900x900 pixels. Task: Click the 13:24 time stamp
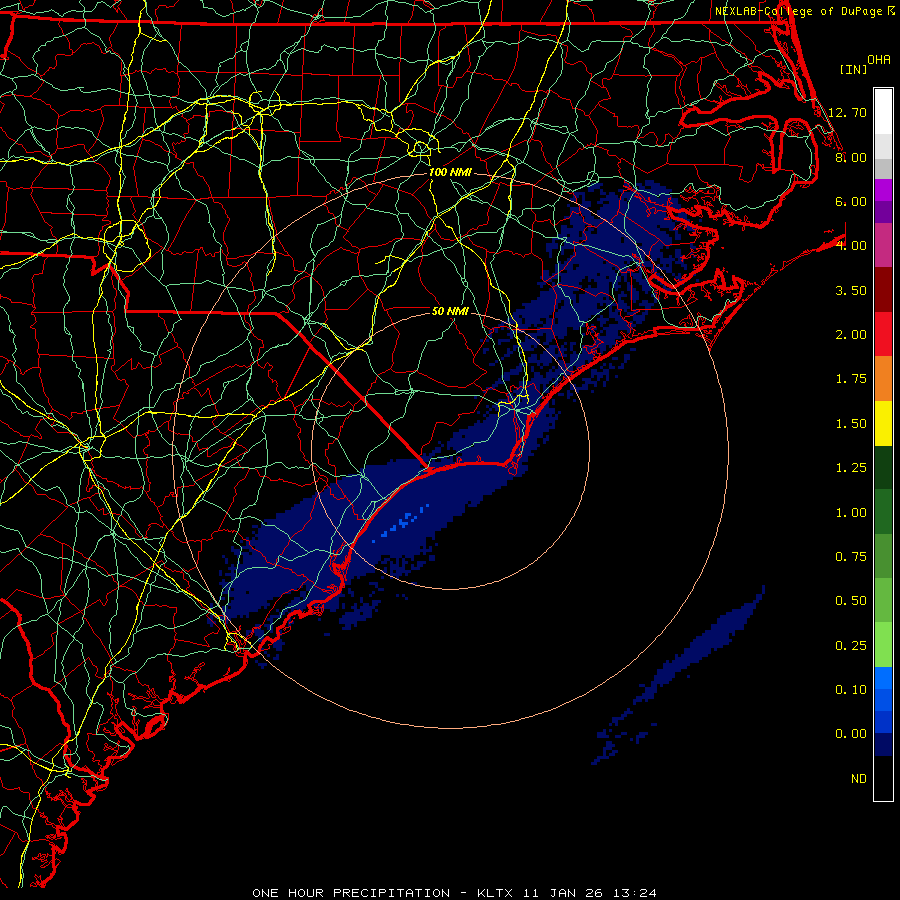click(634, 893)
